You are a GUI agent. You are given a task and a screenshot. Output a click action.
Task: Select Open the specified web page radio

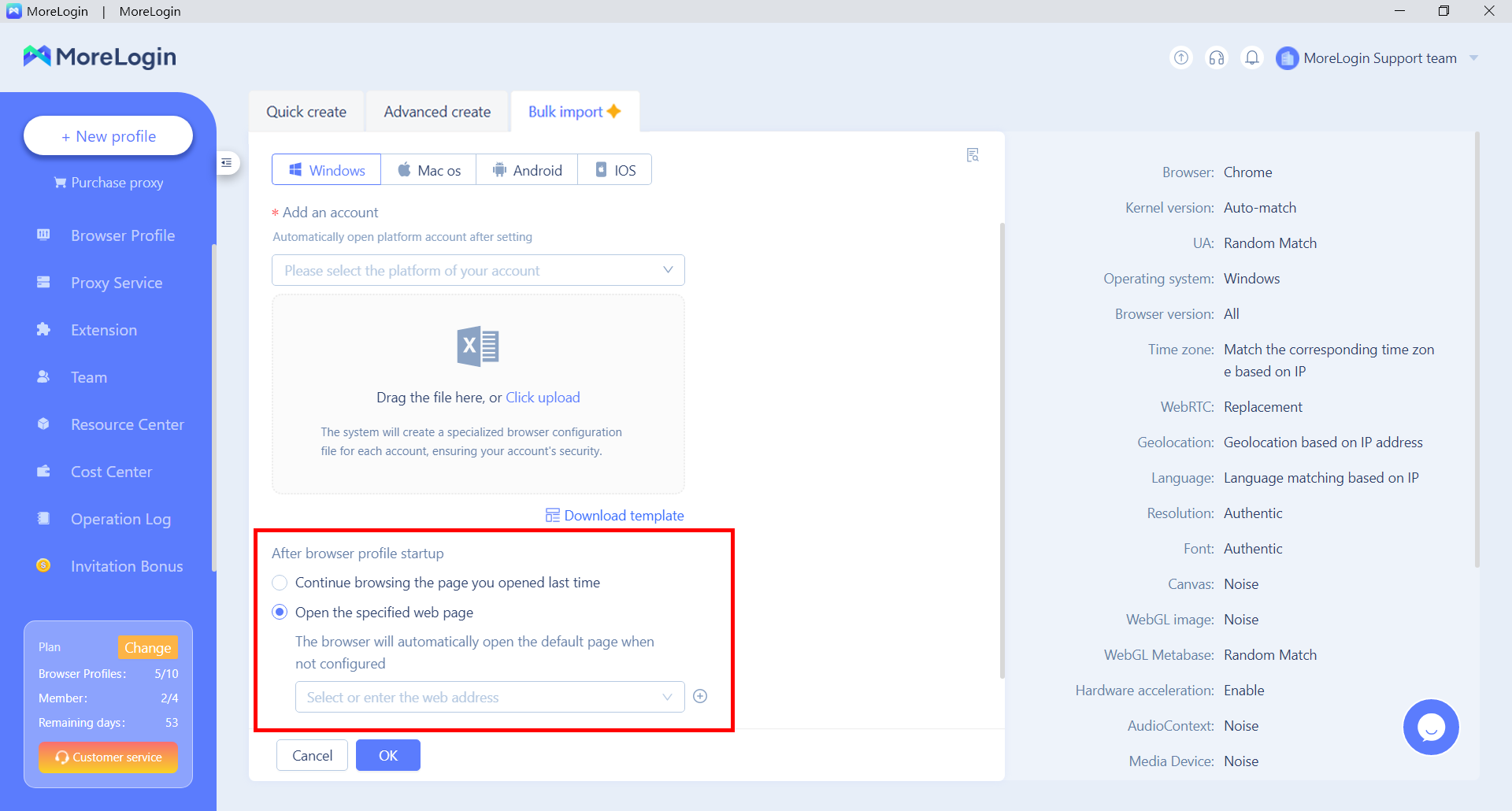[x=280, y=612]
